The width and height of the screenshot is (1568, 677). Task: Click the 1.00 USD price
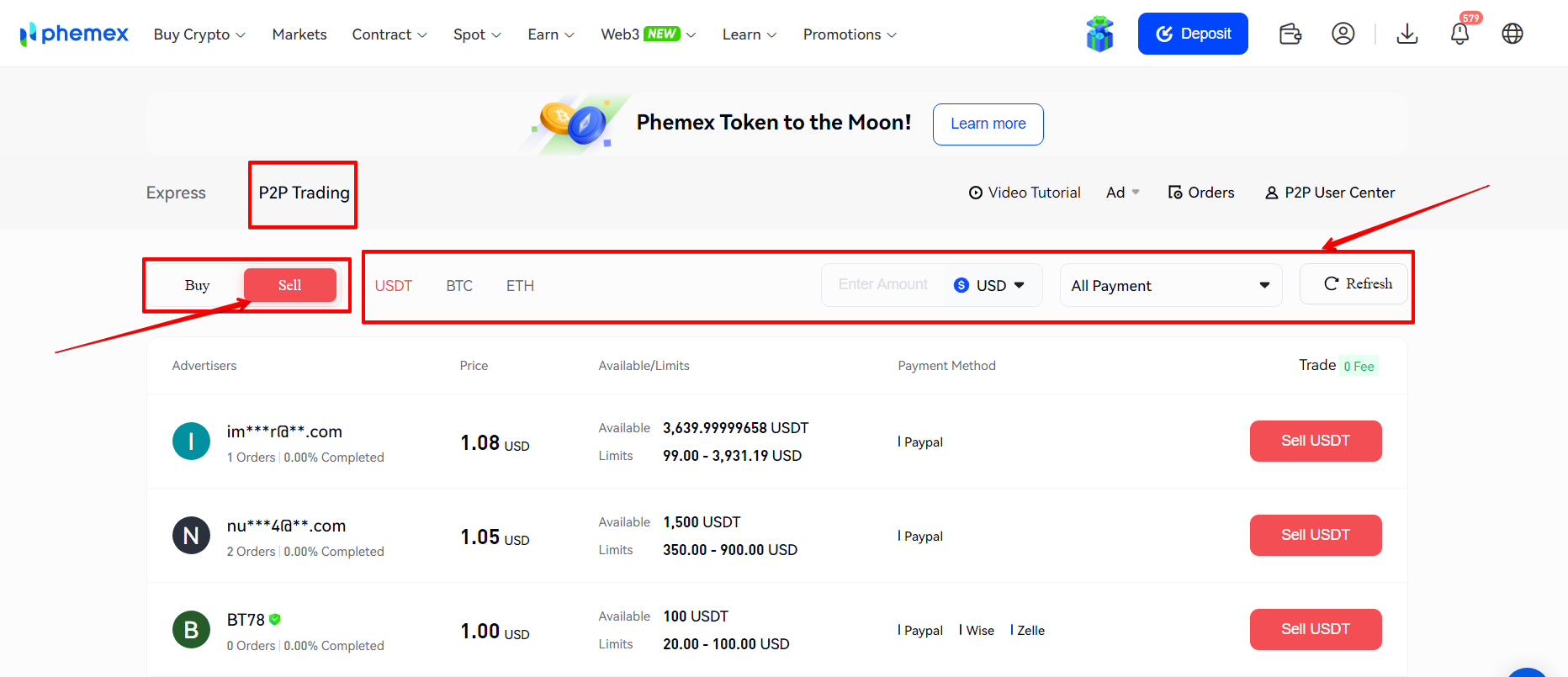click(495, 632)
